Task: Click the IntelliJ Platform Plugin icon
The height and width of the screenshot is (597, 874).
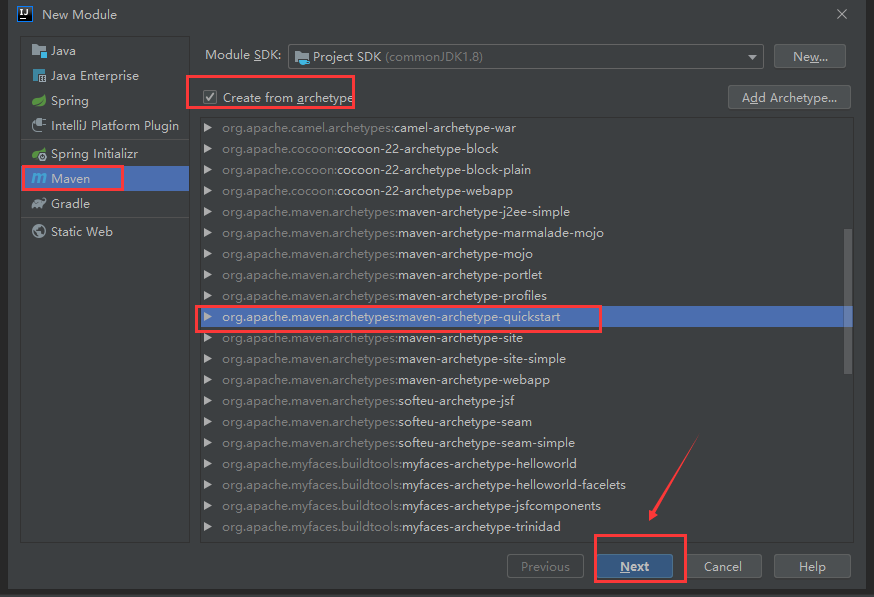Action: coord(39,126)
